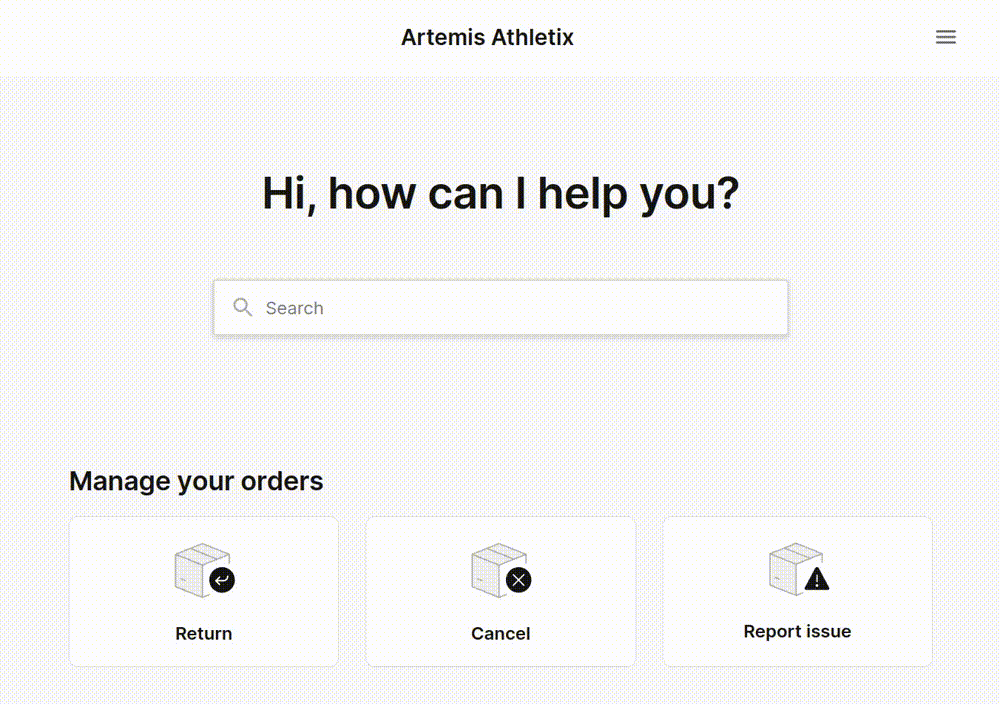Open the Cancel order card
This screenshot has height=704, width=1000.
(501, 591)
